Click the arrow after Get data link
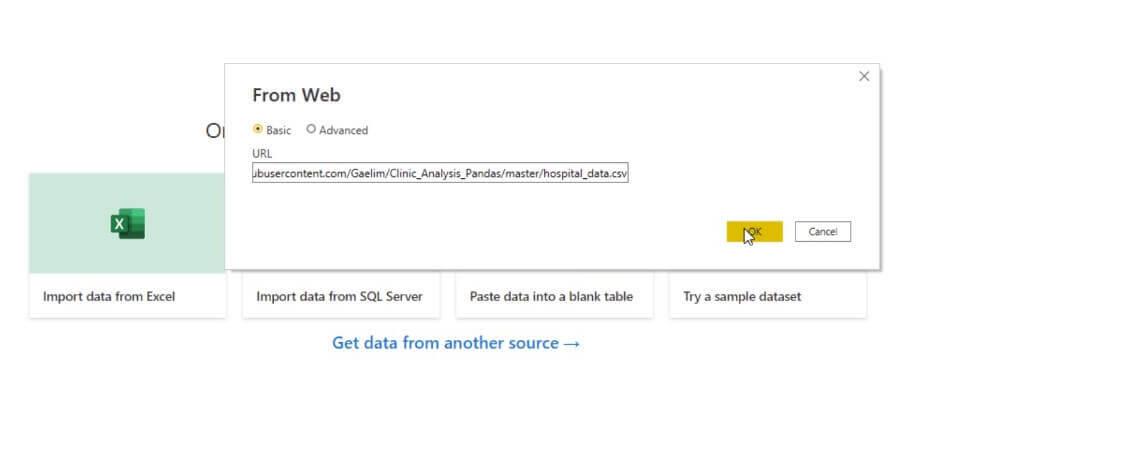The image size is (1126, 456). point(572,343)
